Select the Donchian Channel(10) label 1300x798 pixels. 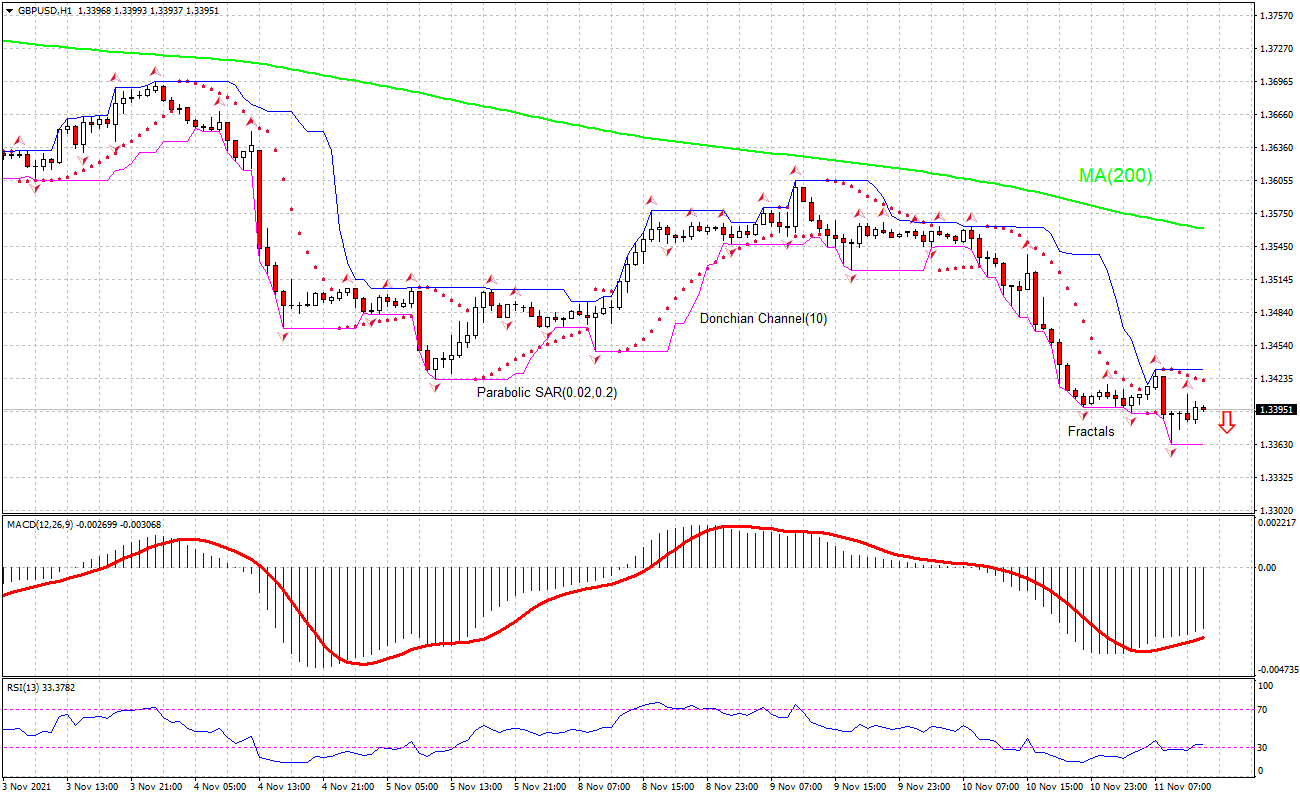pyautogui.click(x=763, y=318)
